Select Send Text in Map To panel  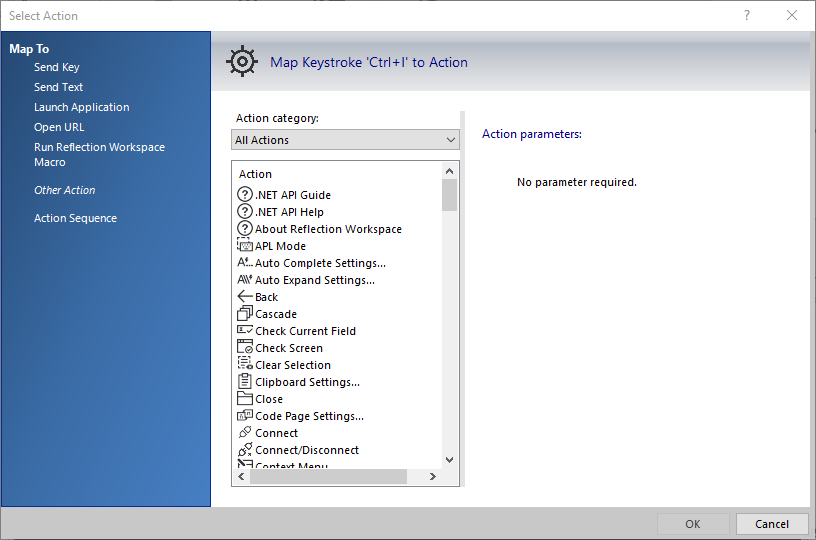pyautogui.click(x=58, y=87)
